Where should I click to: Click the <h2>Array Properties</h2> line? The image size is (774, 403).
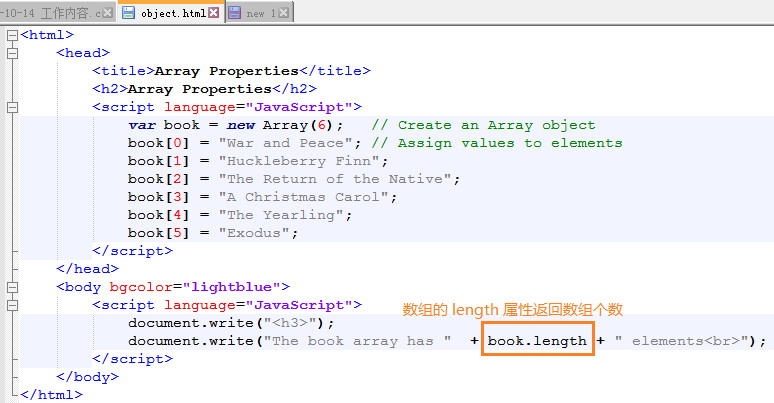tap(204, 89)
